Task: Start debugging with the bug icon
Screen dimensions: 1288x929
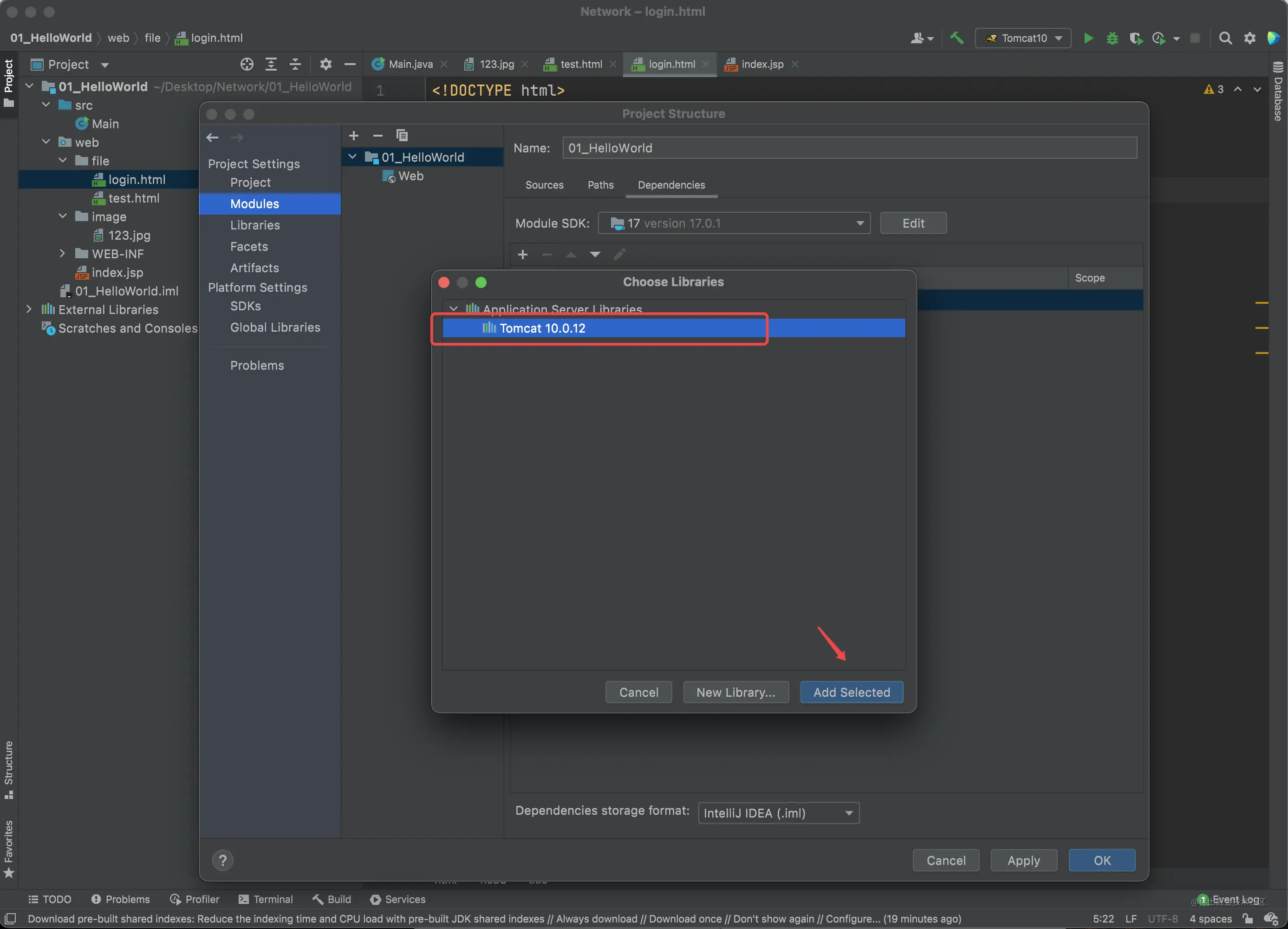Action: pos(1112,38)
